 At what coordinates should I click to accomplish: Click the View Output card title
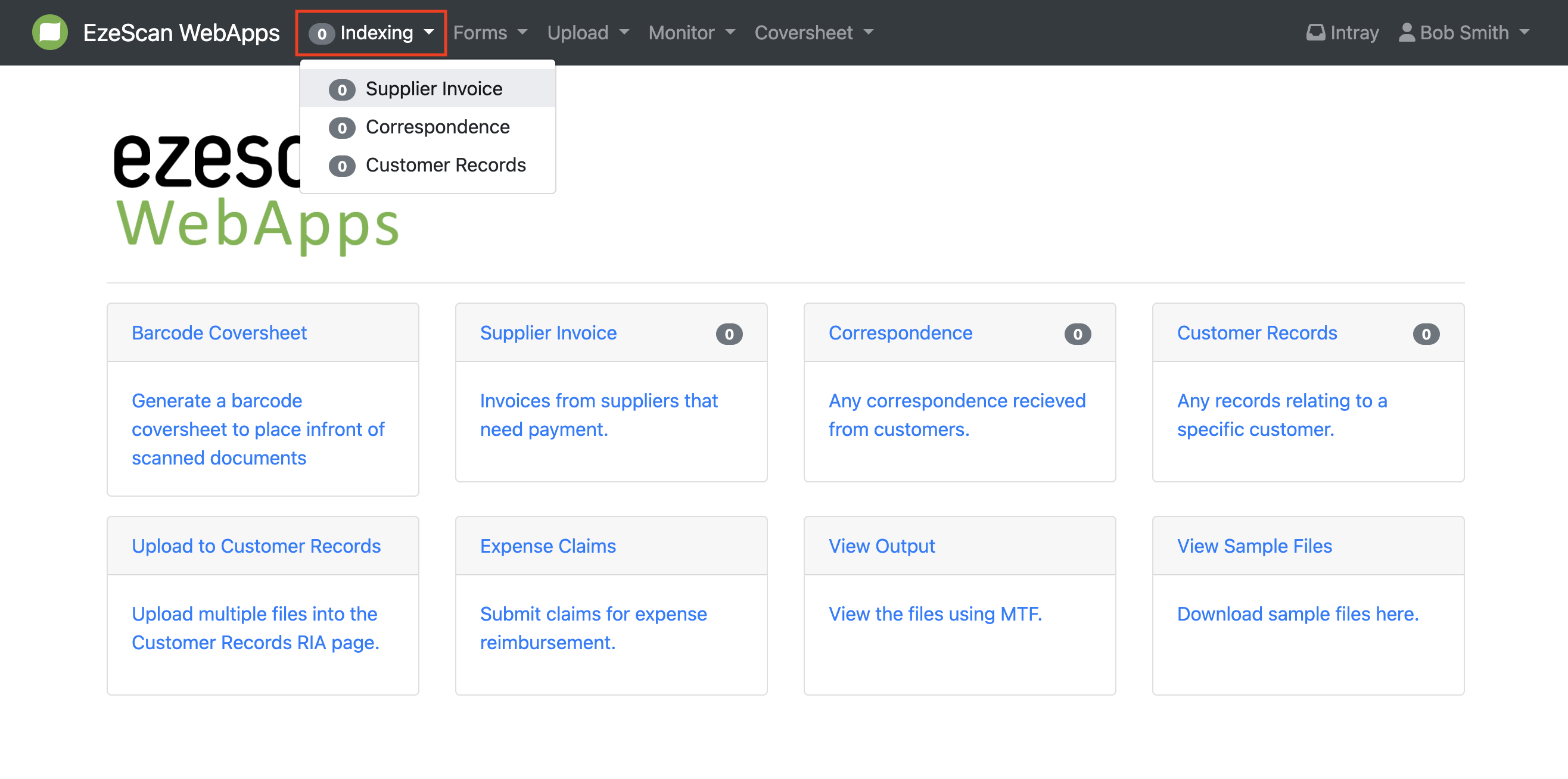(x=881, y=546)
